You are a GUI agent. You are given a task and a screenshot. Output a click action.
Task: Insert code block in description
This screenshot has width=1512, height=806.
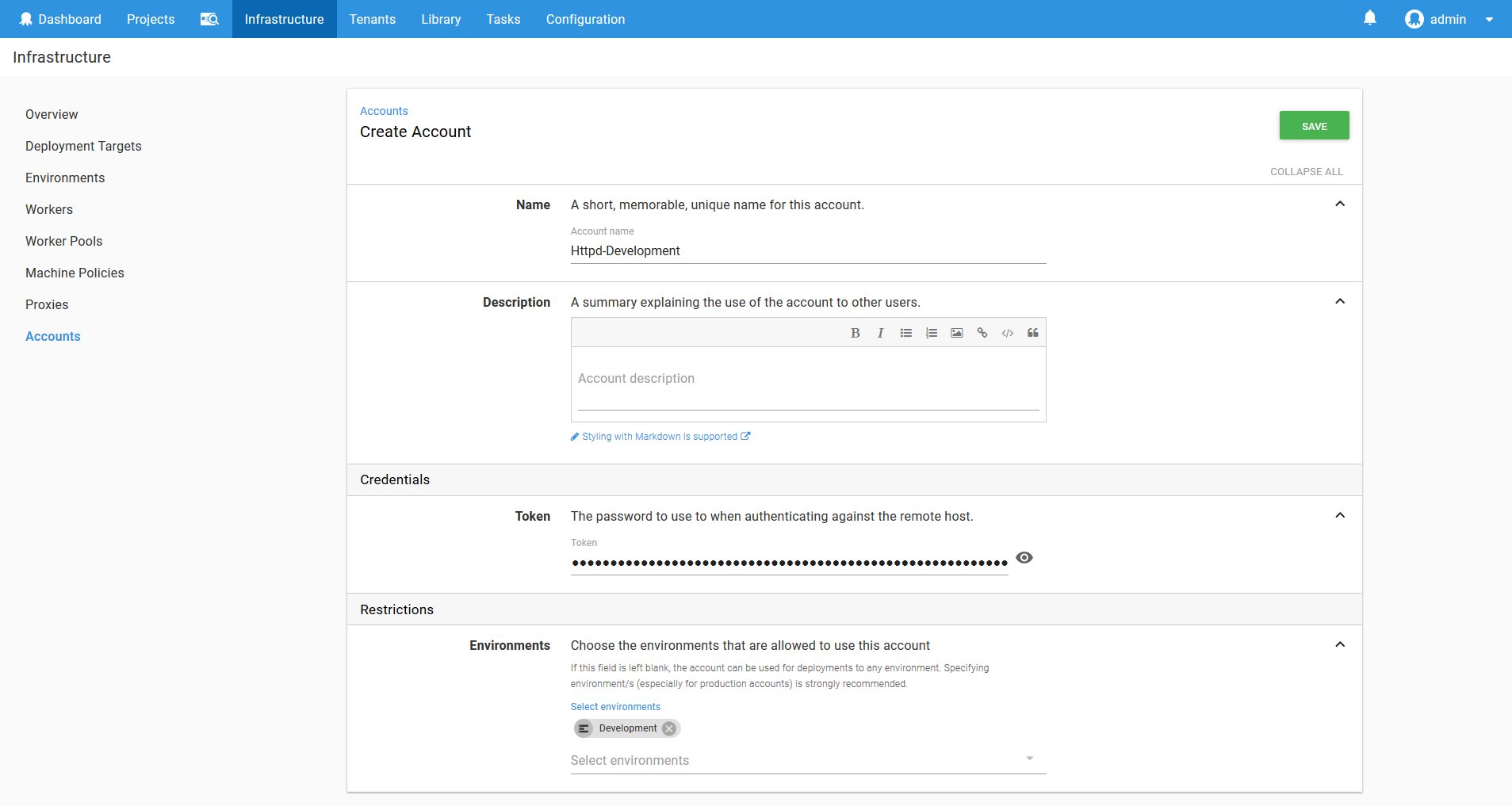point(1007,333)
